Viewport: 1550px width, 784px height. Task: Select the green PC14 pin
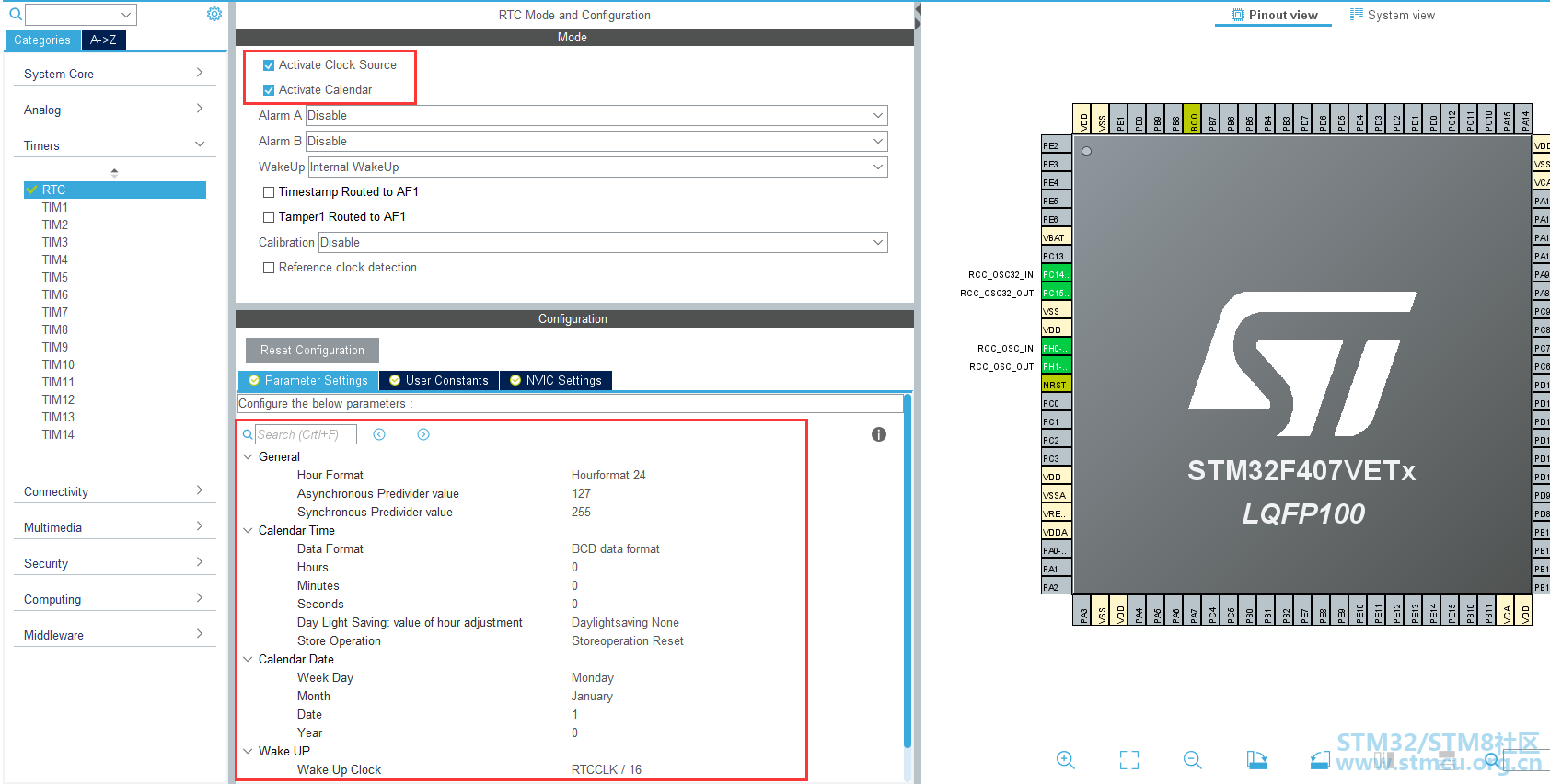point(1056,274)
